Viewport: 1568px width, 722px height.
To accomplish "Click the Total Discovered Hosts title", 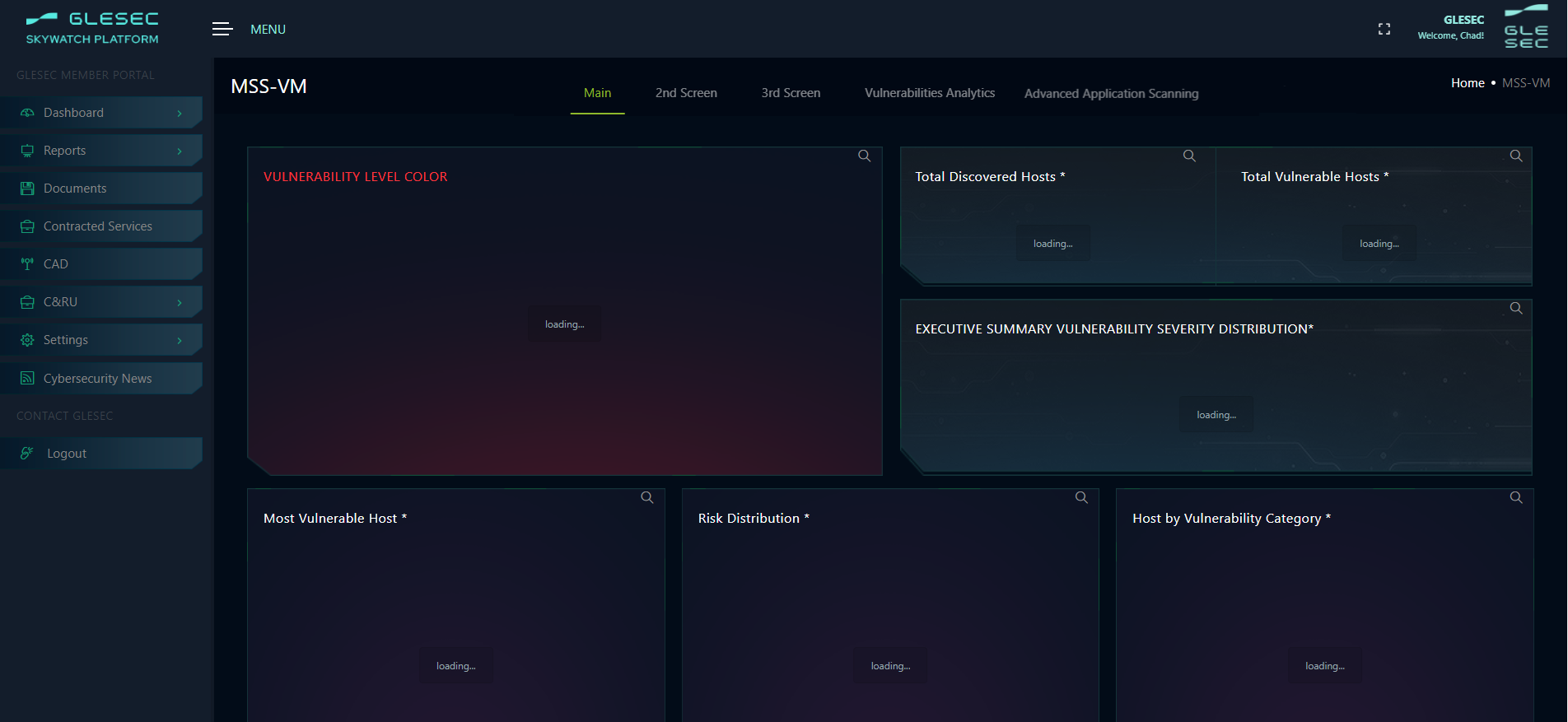I will coord(990,177).
